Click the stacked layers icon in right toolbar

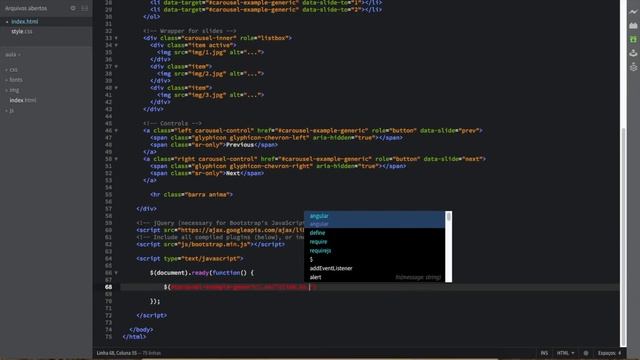[x=633, y=67]
